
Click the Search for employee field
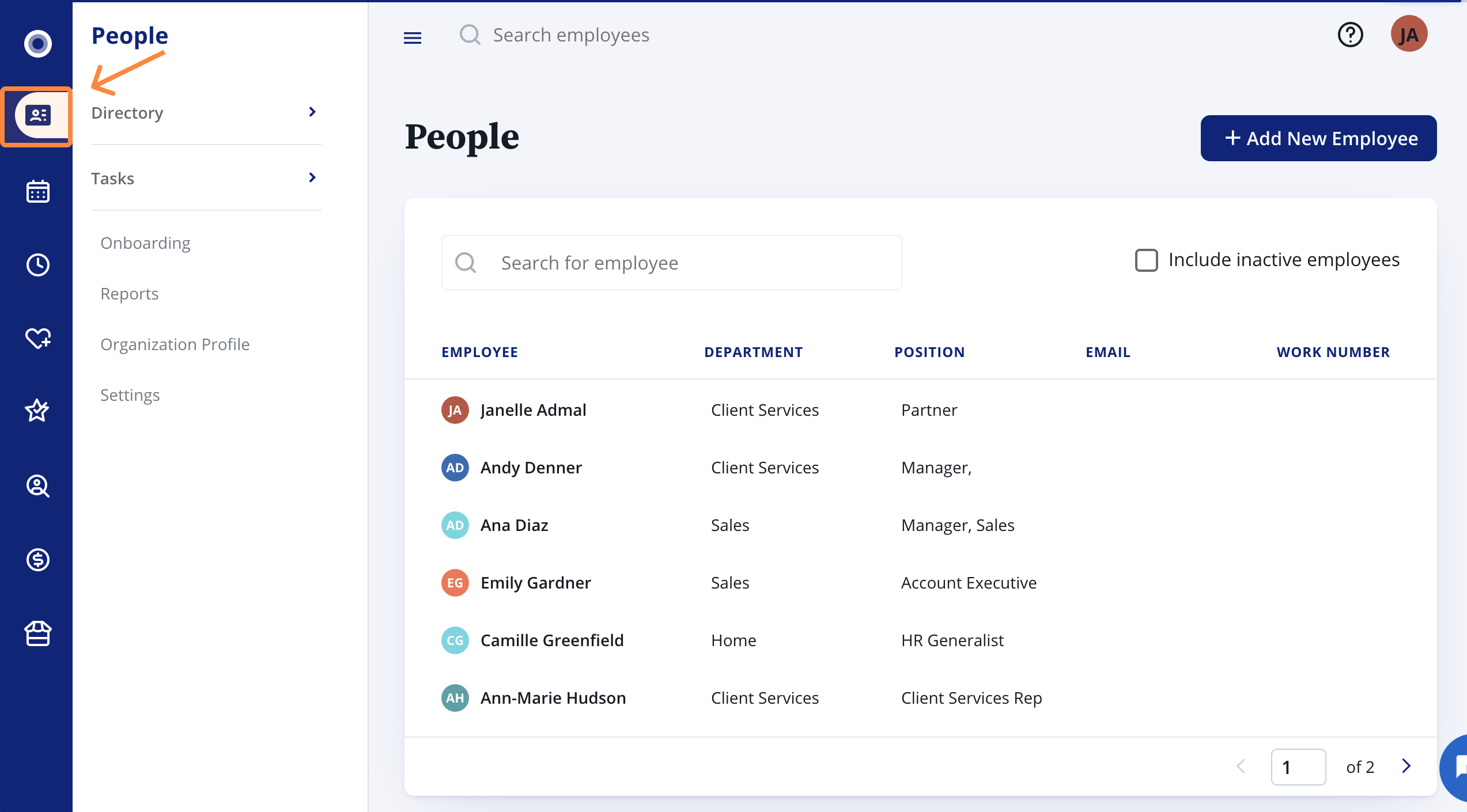pyautogui.click(x=671, y=262)
